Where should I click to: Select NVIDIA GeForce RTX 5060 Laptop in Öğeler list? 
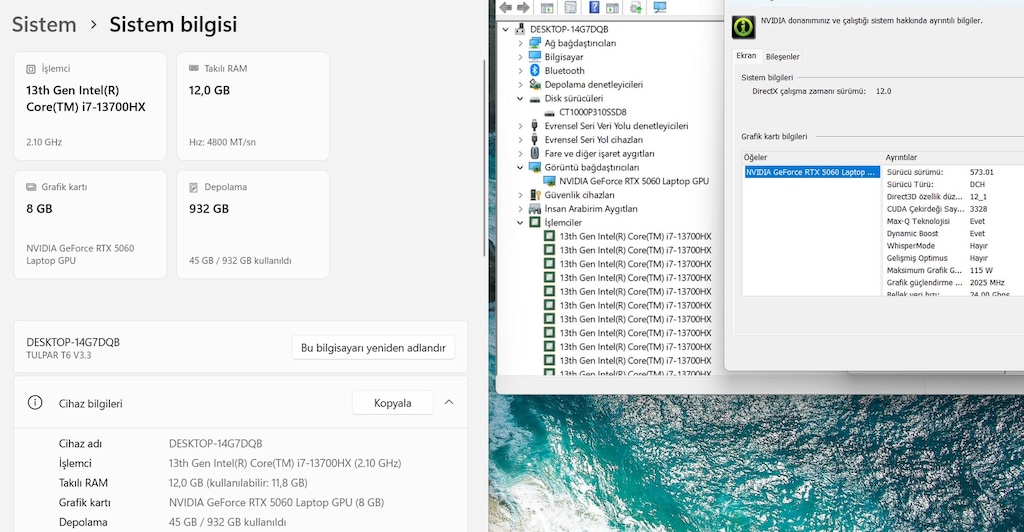(812, 172)
